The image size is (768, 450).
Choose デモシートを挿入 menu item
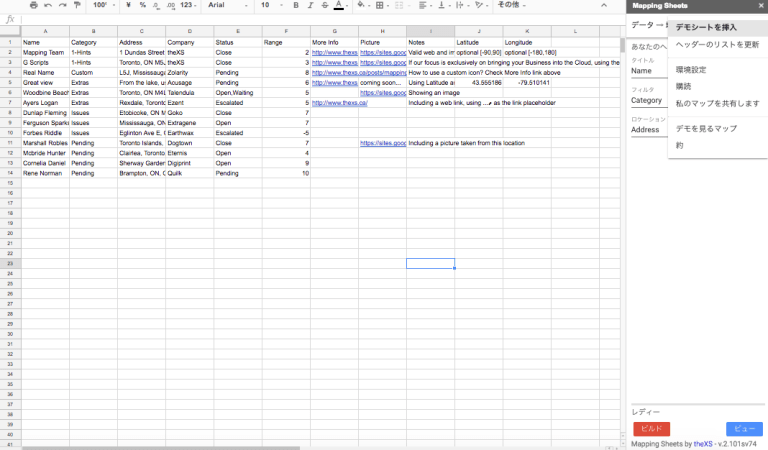718,27
